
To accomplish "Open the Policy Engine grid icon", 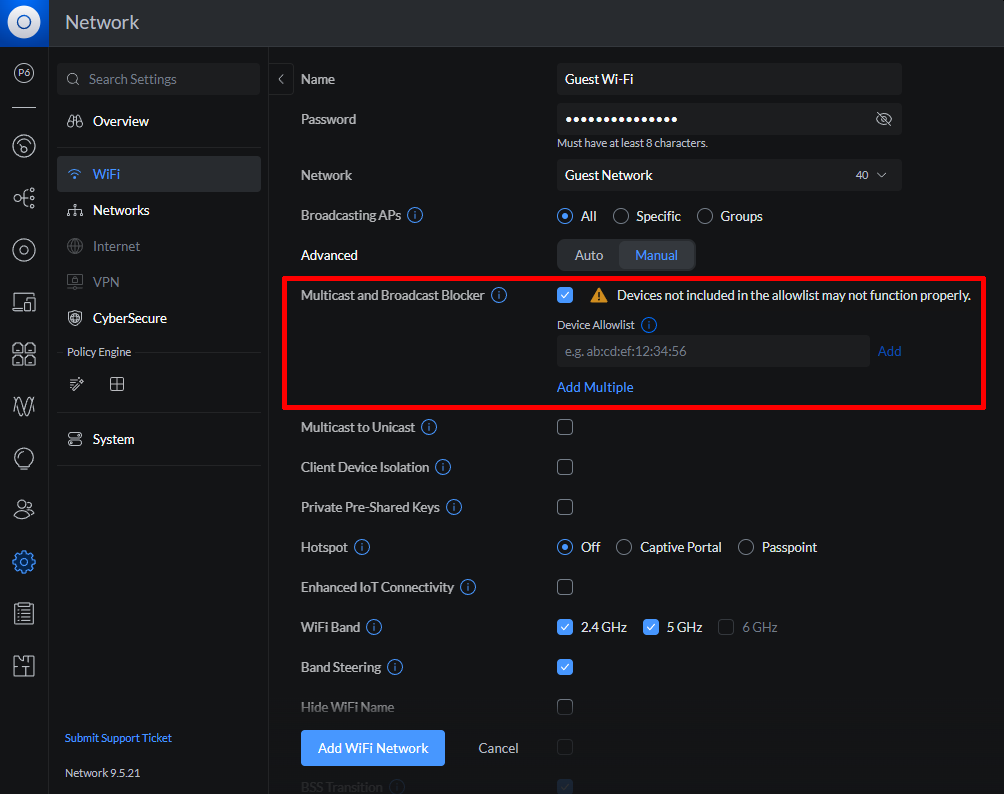I will [x=117, y=384].
